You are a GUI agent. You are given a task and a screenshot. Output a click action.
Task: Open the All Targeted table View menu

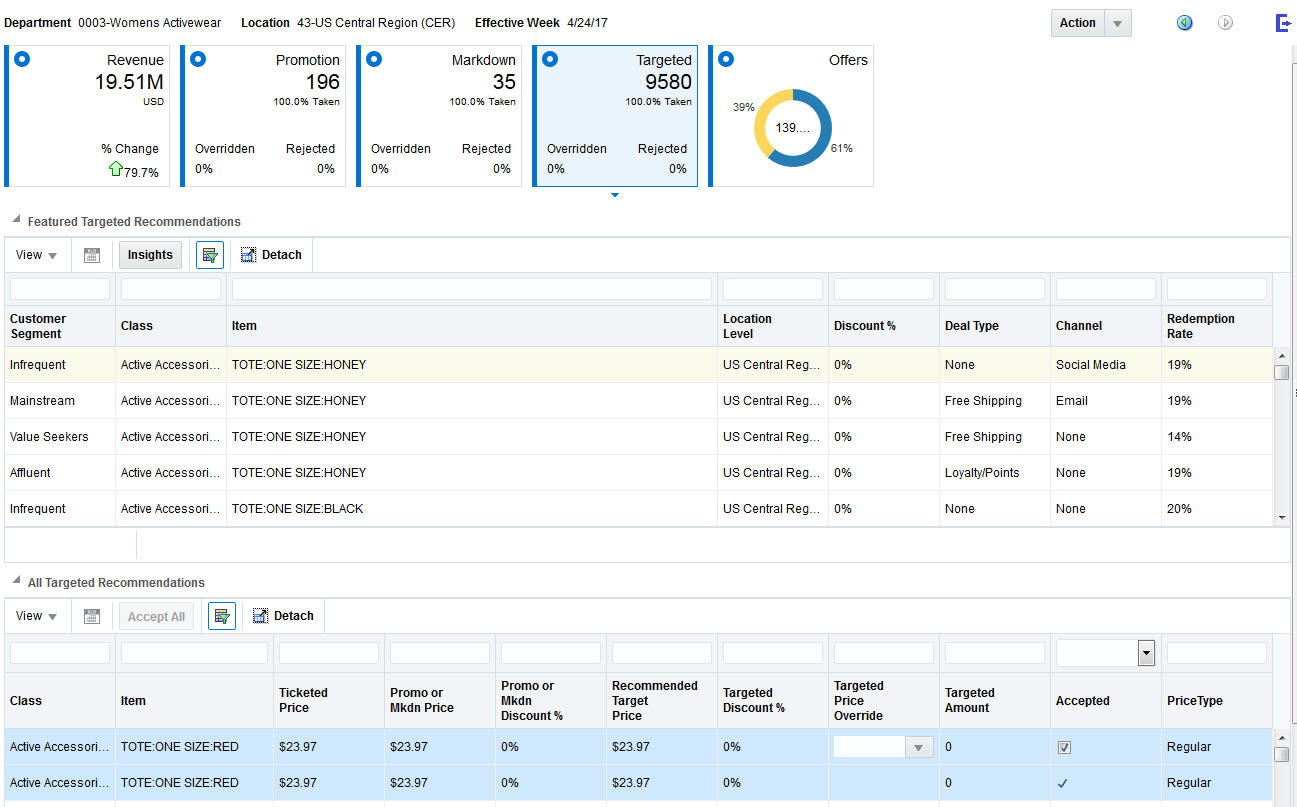[37, 616]
